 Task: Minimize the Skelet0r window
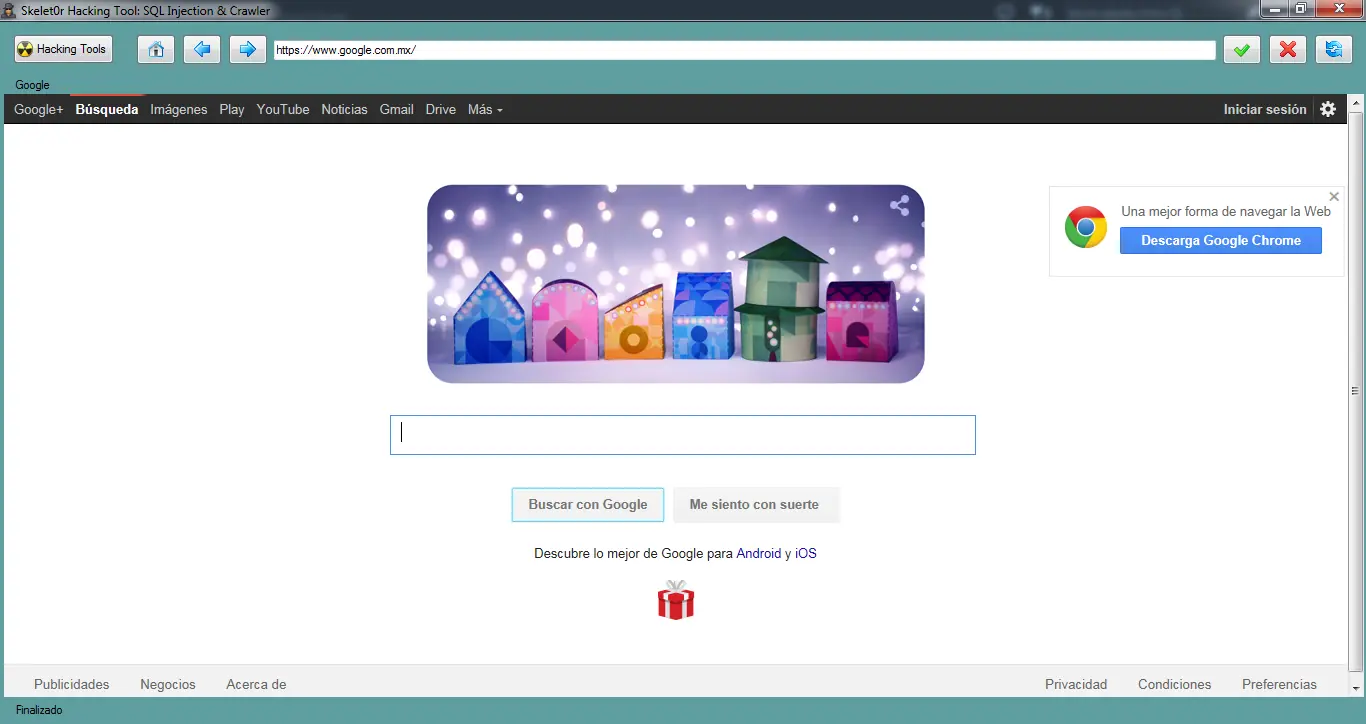(x=1274, y=9)
